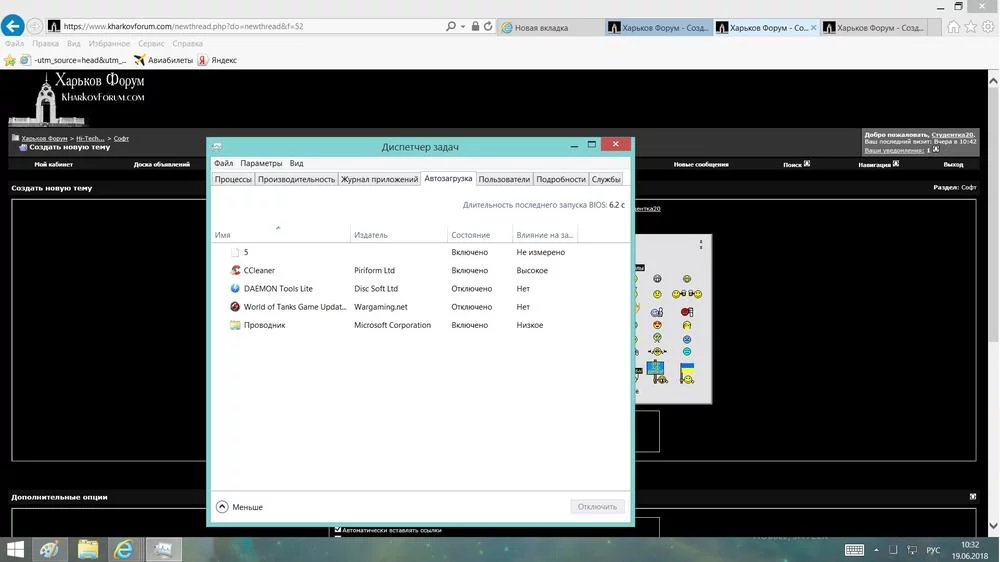The image size is (1000, 562).
Task: Click the Выход logout link
Action: point(953,165)
